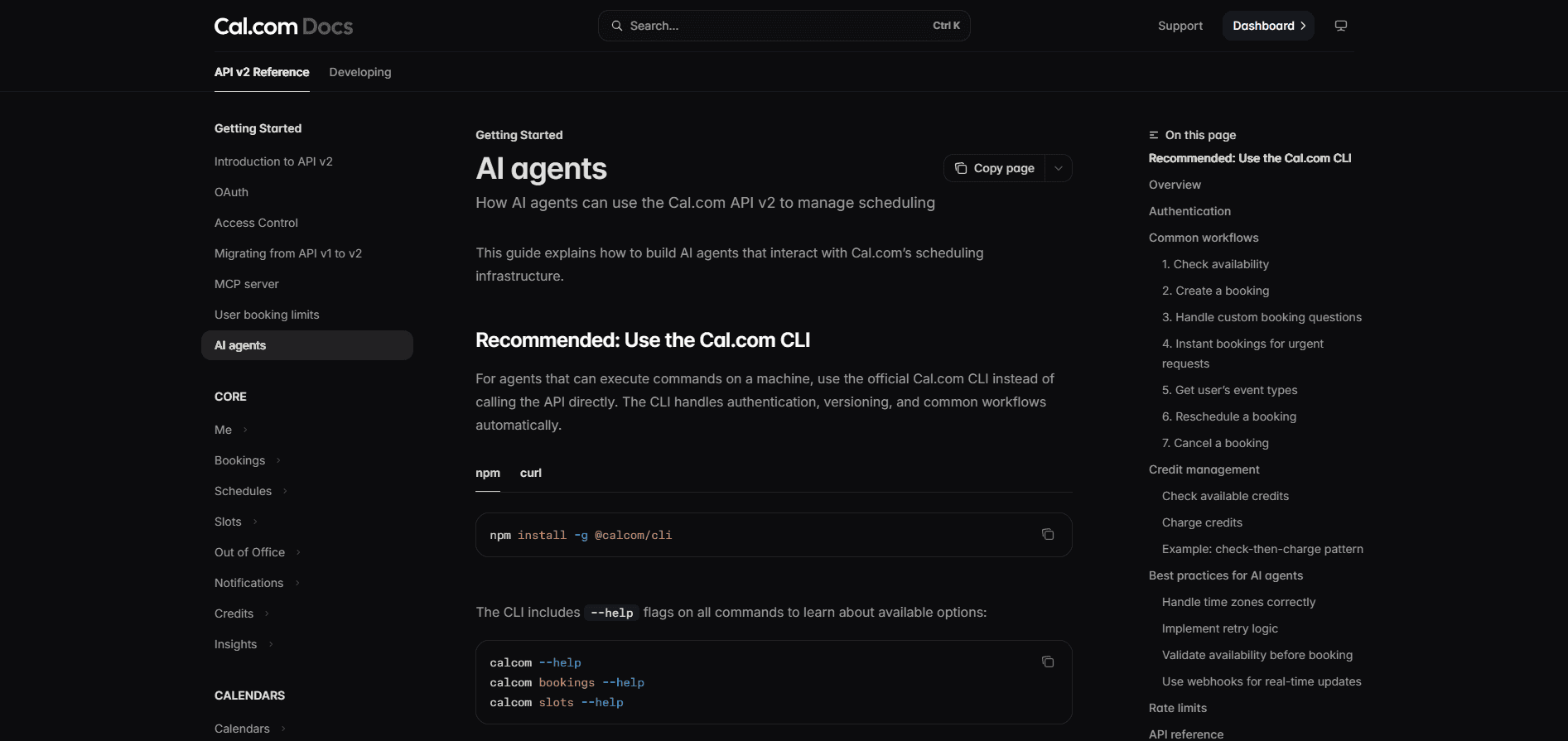This screenshot has width=1568, height=741.
Task: Open the search field
Action: [784, 26]
